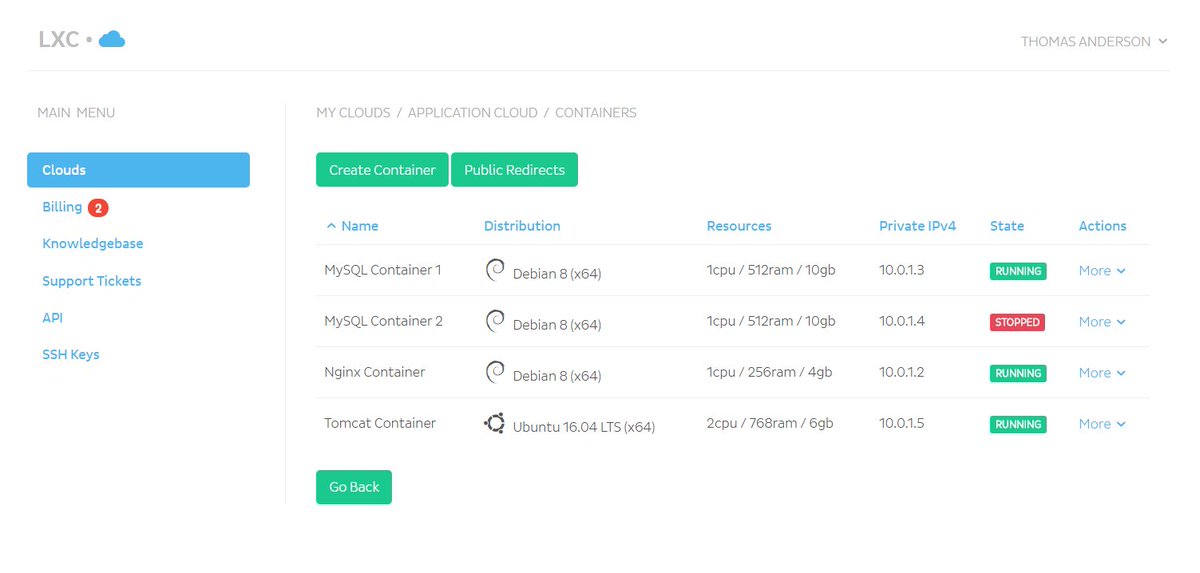The height and width of the screenshot is (573, 1200).
Task: Expand More actions for Tomcat Container
Action: tap(1102, 424)
